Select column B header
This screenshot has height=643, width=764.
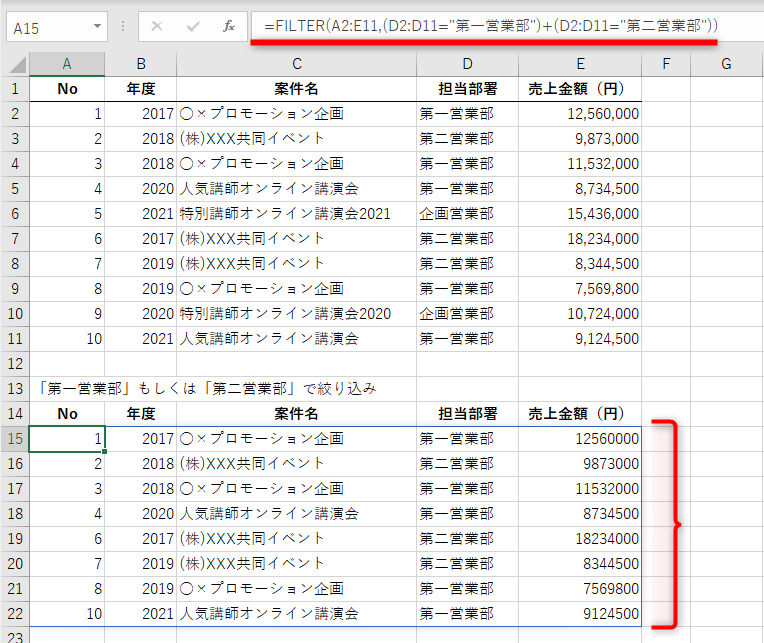[x=141, y=64]
